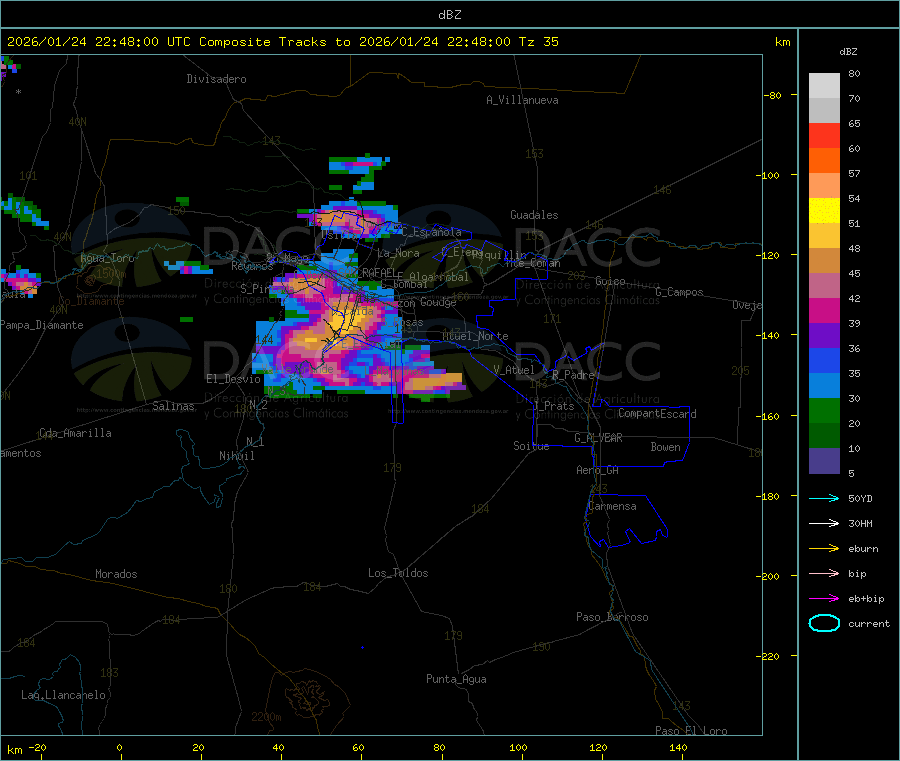The width and height of the screenshot is (900, 761).
Task: Click the 'Aero_GA' map label
Action: click(x=598, y=470)
